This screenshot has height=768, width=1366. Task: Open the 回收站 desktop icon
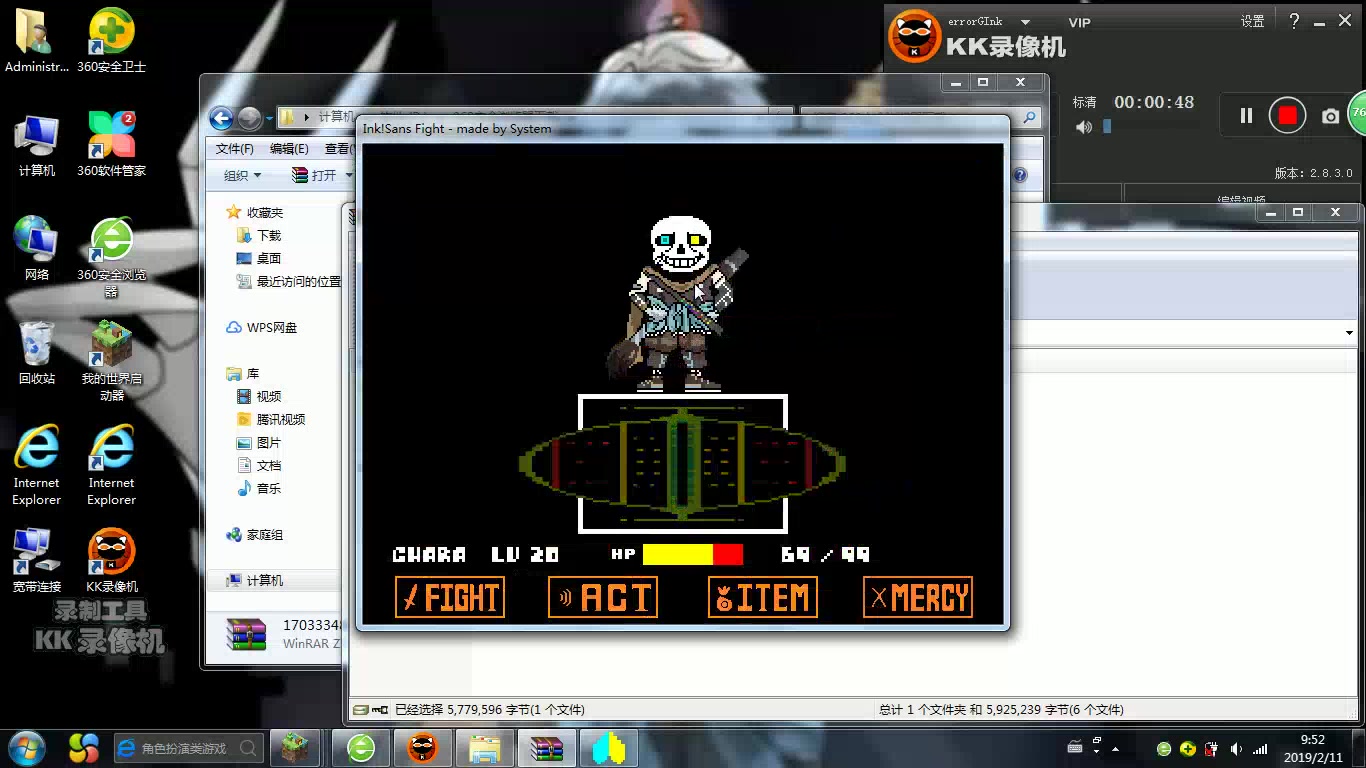(37, 353)
